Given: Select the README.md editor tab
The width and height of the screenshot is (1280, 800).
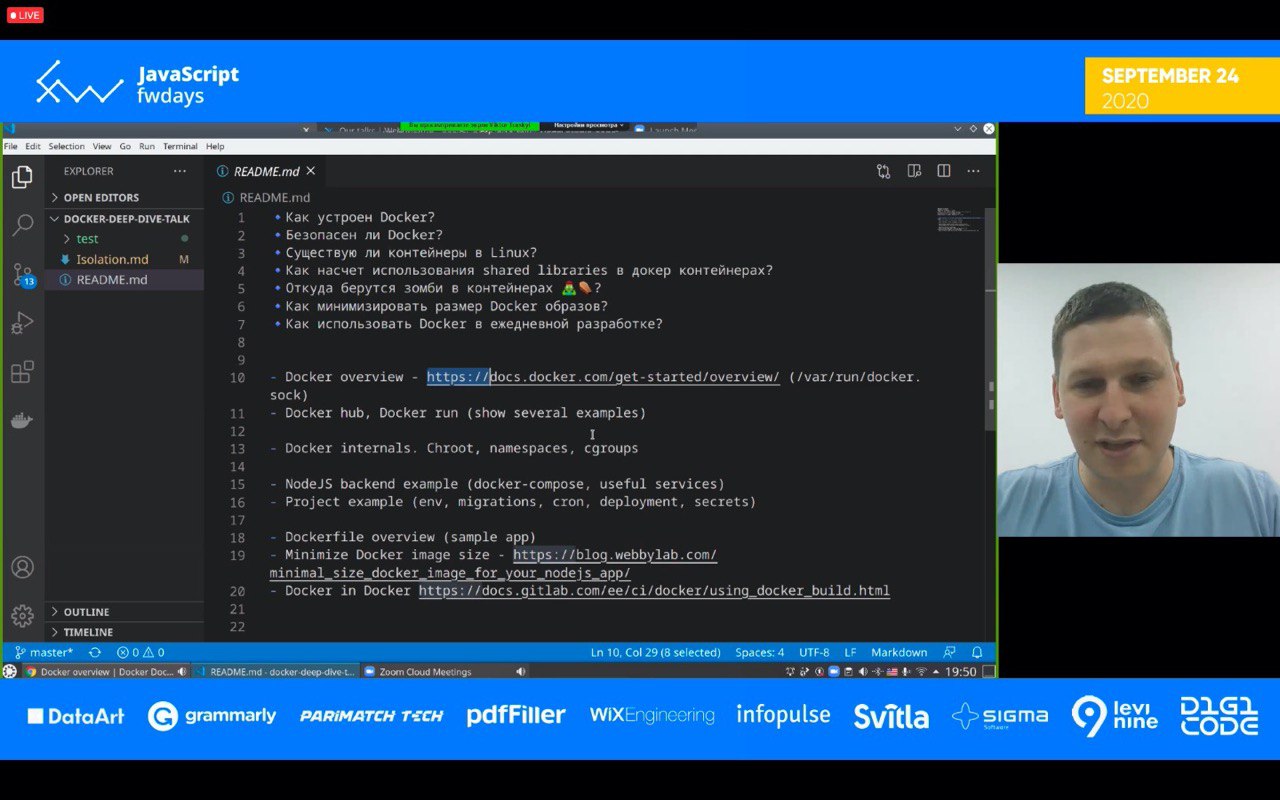Looking at the screenshot, I should click(x=266, y=171).
